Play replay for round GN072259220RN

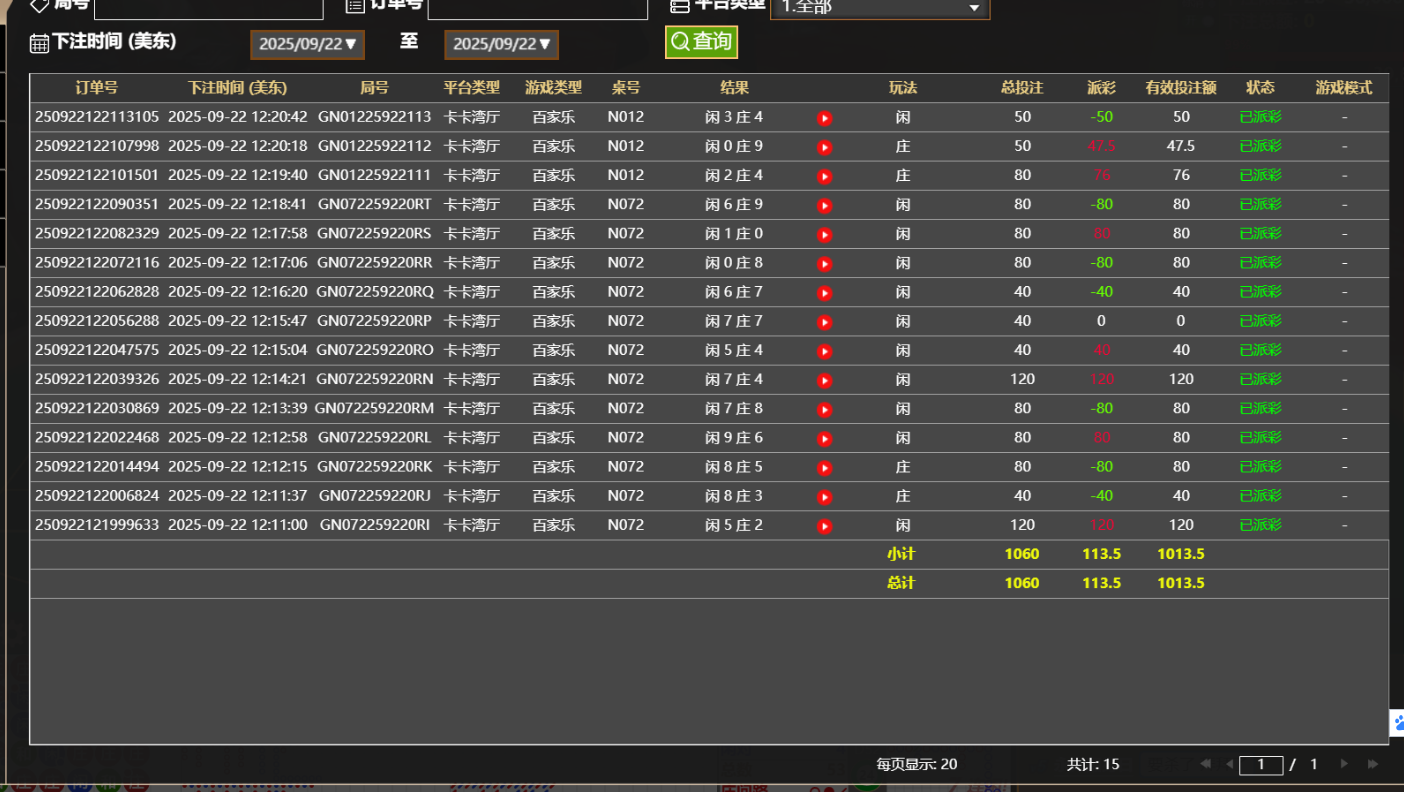[824, 380]
